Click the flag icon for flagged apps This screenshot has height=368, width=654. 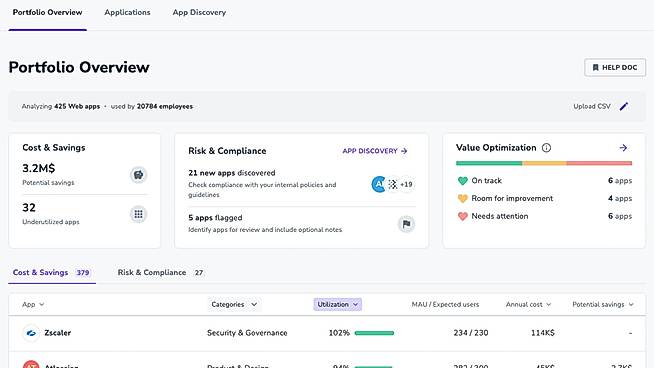(406, 224)
